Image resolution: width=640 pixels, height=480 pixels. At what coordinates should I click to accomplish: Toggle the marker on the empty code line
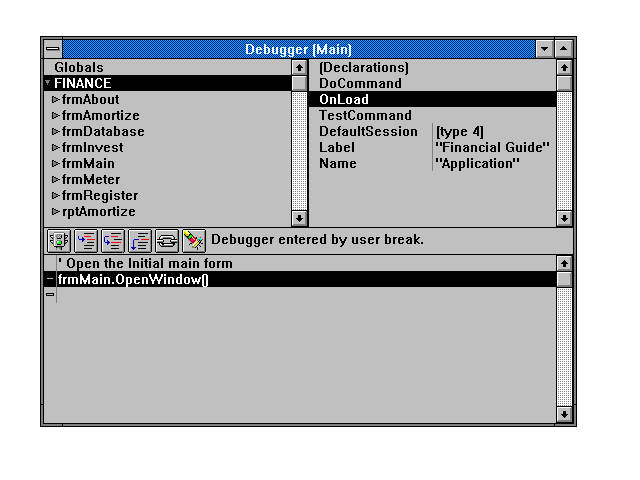(49, 295)
